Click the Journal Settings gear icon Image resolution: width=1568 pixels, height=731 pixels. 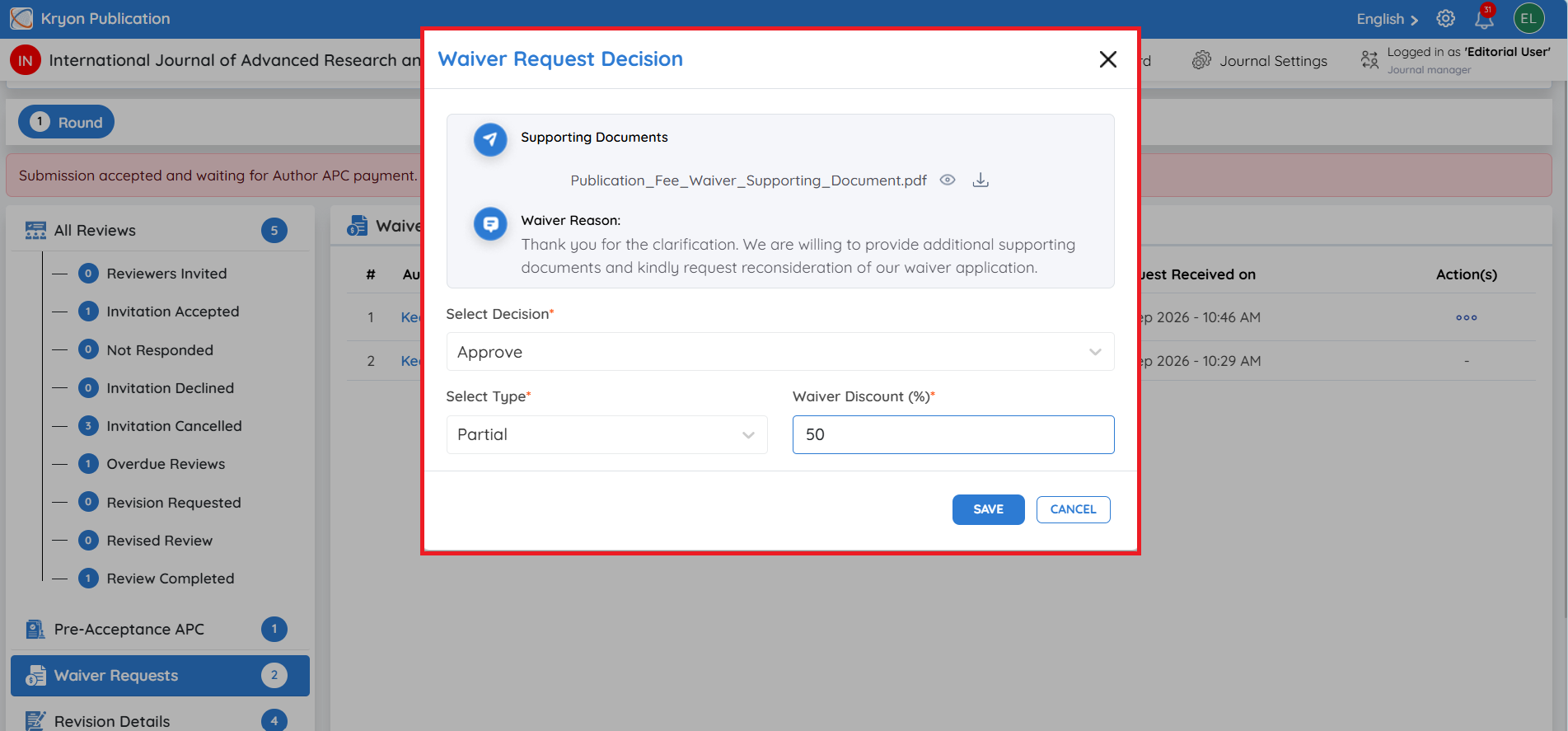1201,60
